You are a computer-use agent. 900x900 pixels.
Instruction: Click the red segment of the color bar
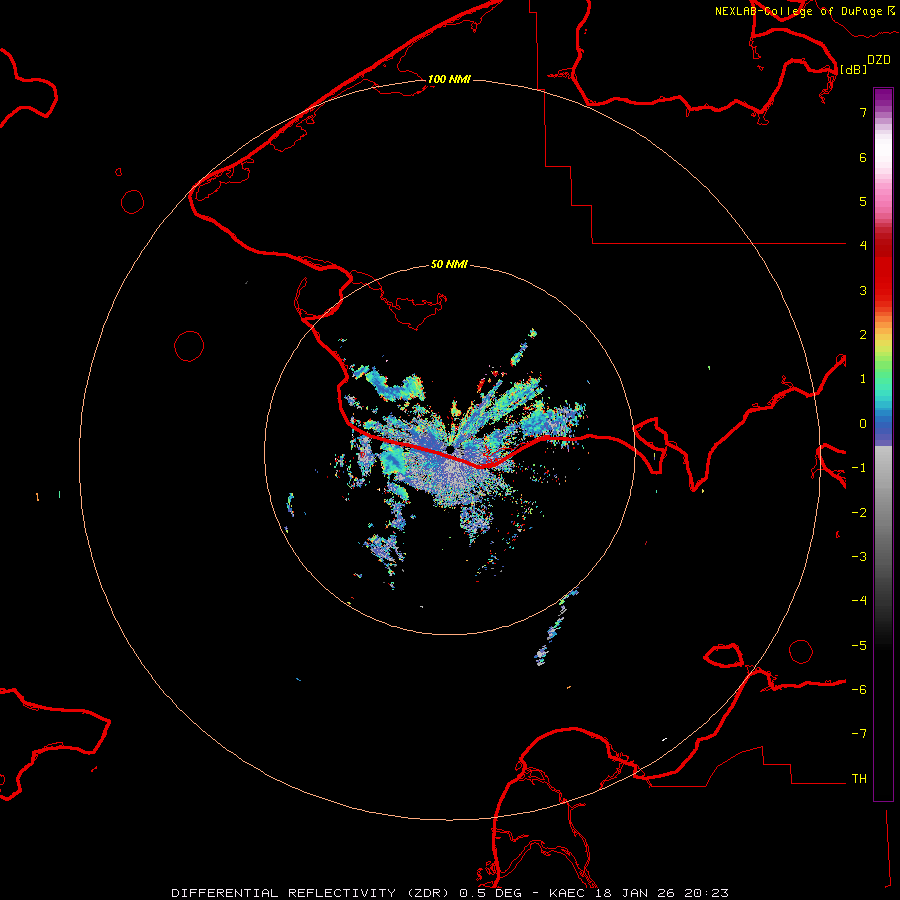click(883, 270)
